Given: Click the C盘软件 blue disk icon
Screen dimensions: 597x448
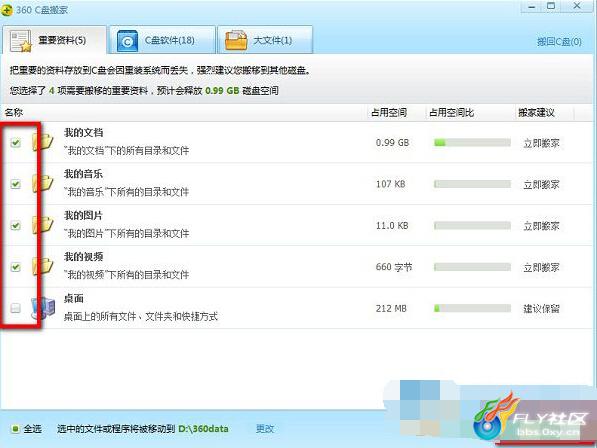Looking at the screenshot, I should click(127, 41).
